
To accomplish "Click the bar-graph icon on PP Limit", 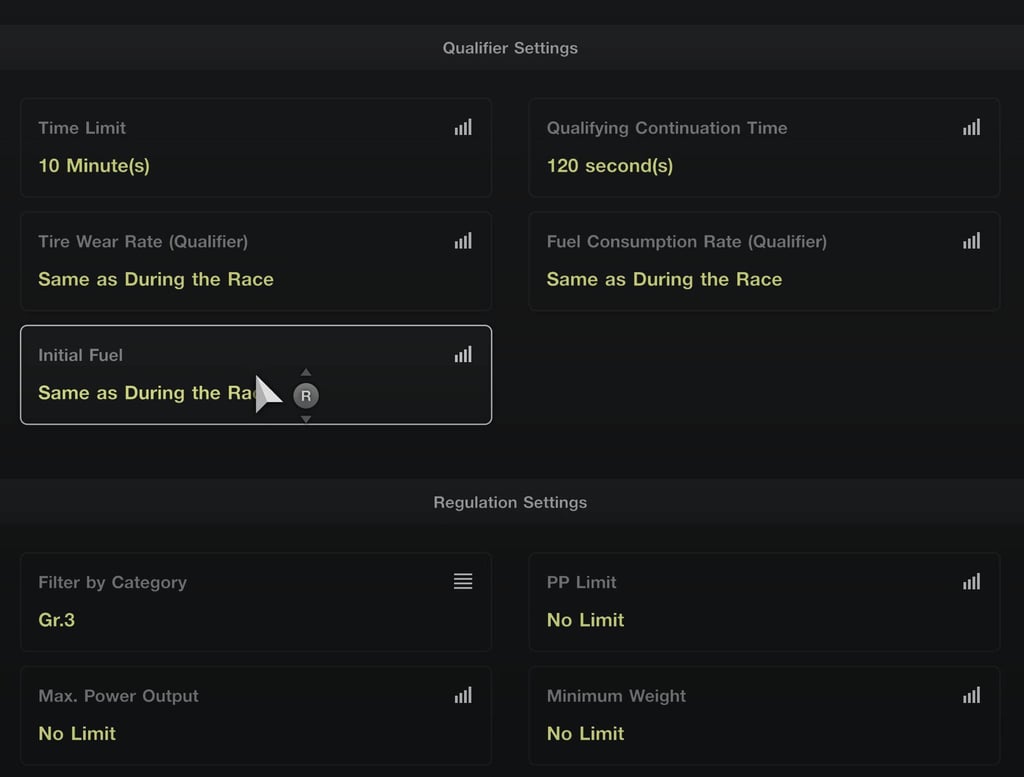I will tap(971, 582).
